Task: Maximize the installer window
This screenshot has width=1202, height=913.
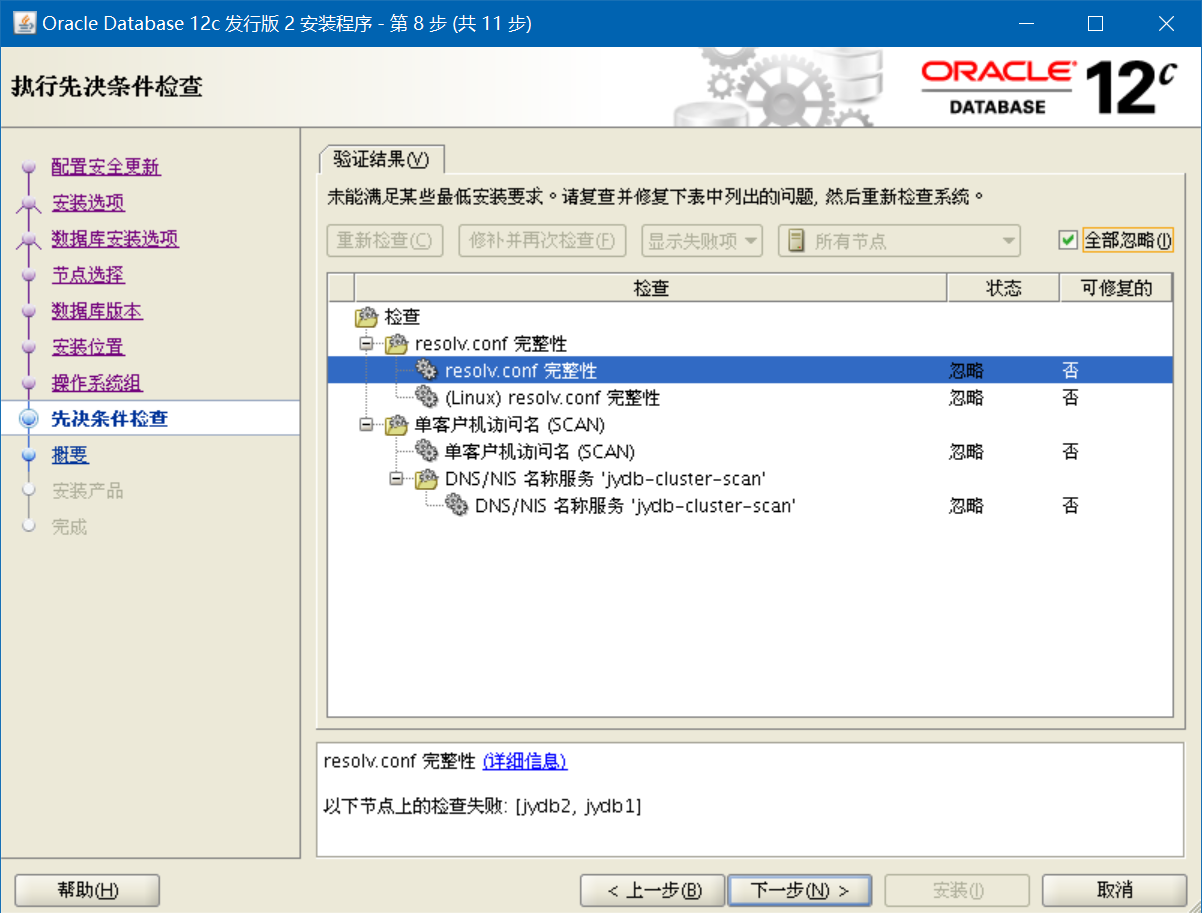Action: [1095, 23]
